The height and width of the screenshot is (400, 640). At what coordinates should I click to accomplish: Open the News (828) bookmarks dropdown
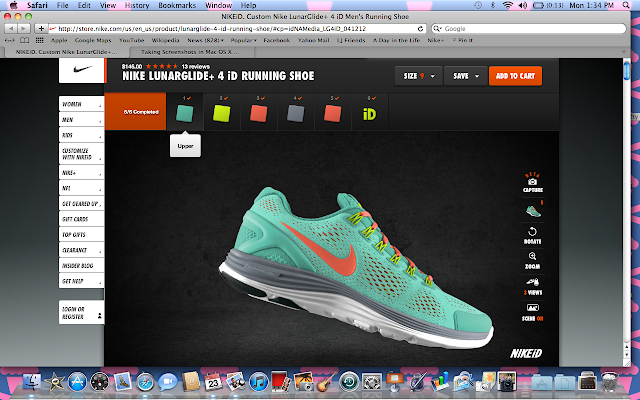tap(205, 40)
